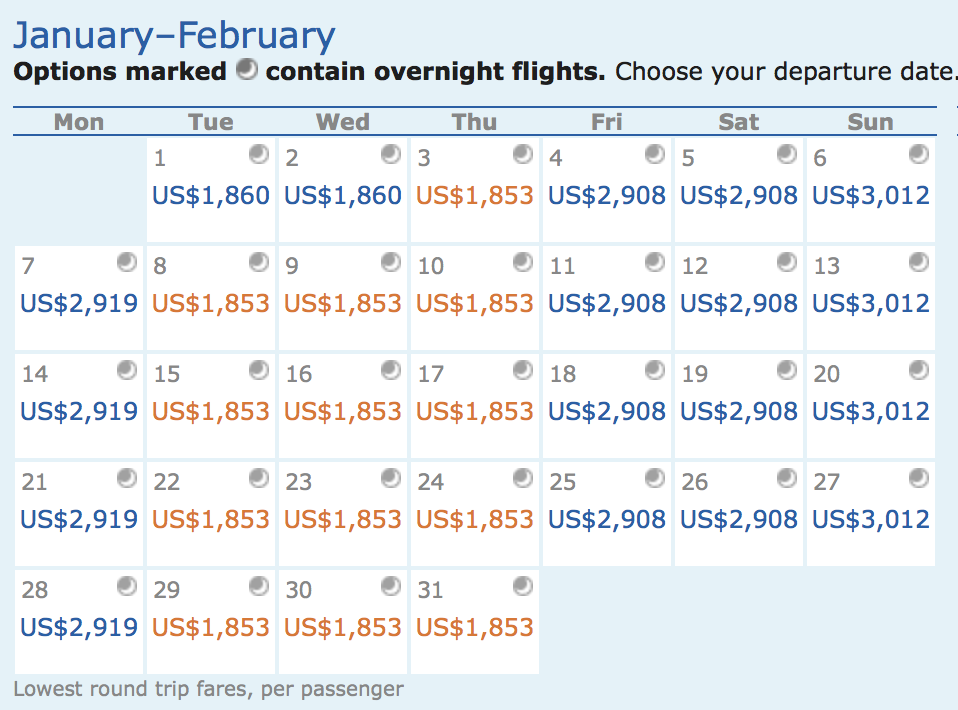Choose US$2,919 fare on January 7
The image size is (958, 710).
click(x=79, y=303)
